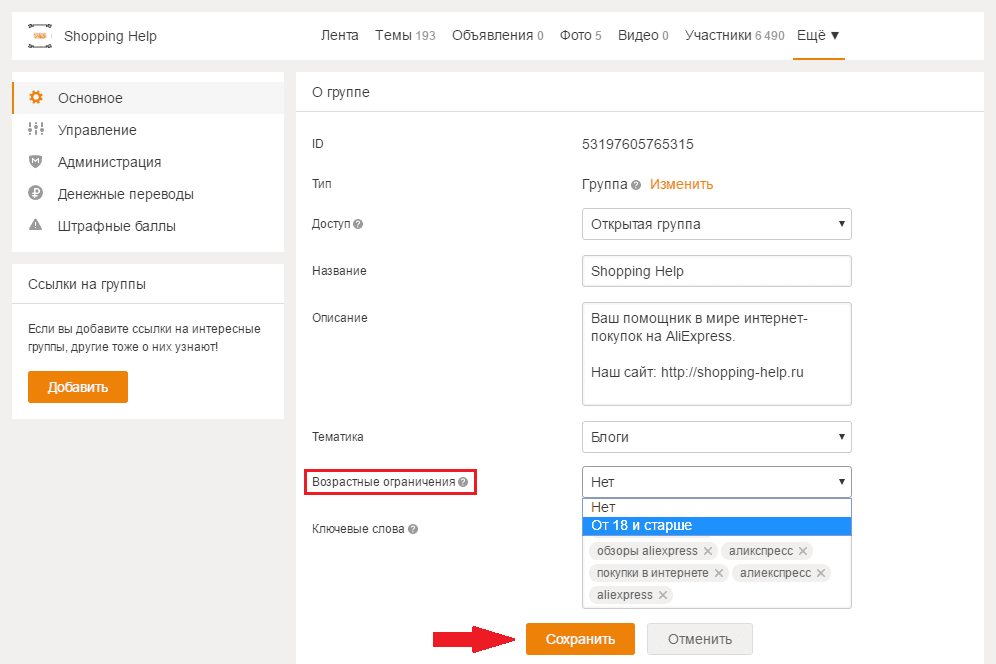Remove the обзоры aliexpress keyword tag
Viewport: 996px width, 664px height.
coord(708,551)
